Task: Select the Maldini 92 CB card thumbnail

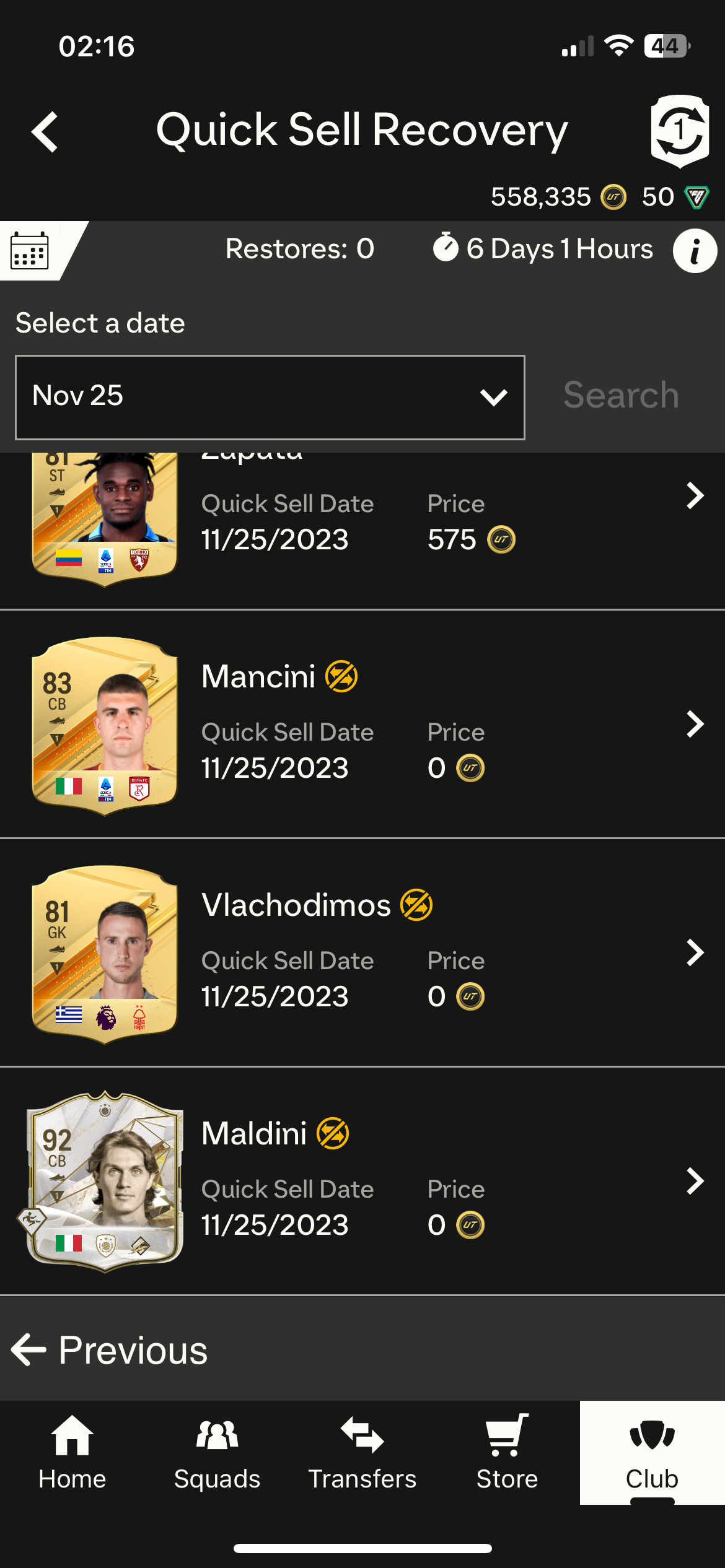Action: tap(105, 1180)
